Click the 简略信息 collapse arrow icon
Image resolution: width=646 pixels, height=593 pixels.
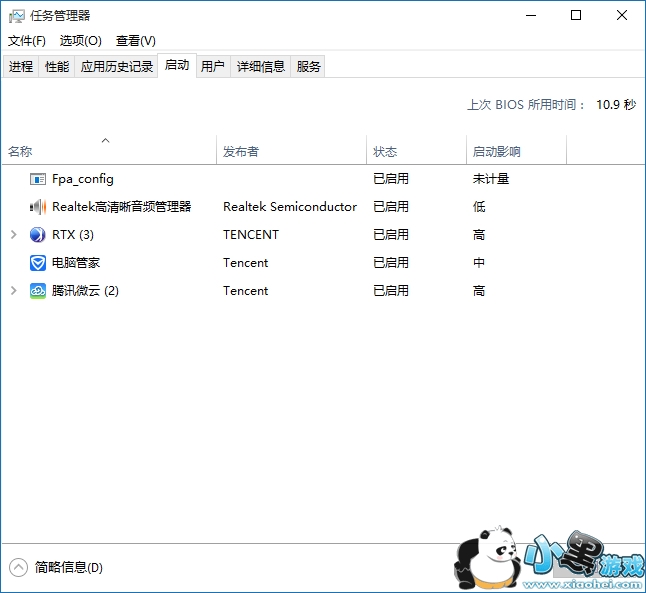[18, 567]
